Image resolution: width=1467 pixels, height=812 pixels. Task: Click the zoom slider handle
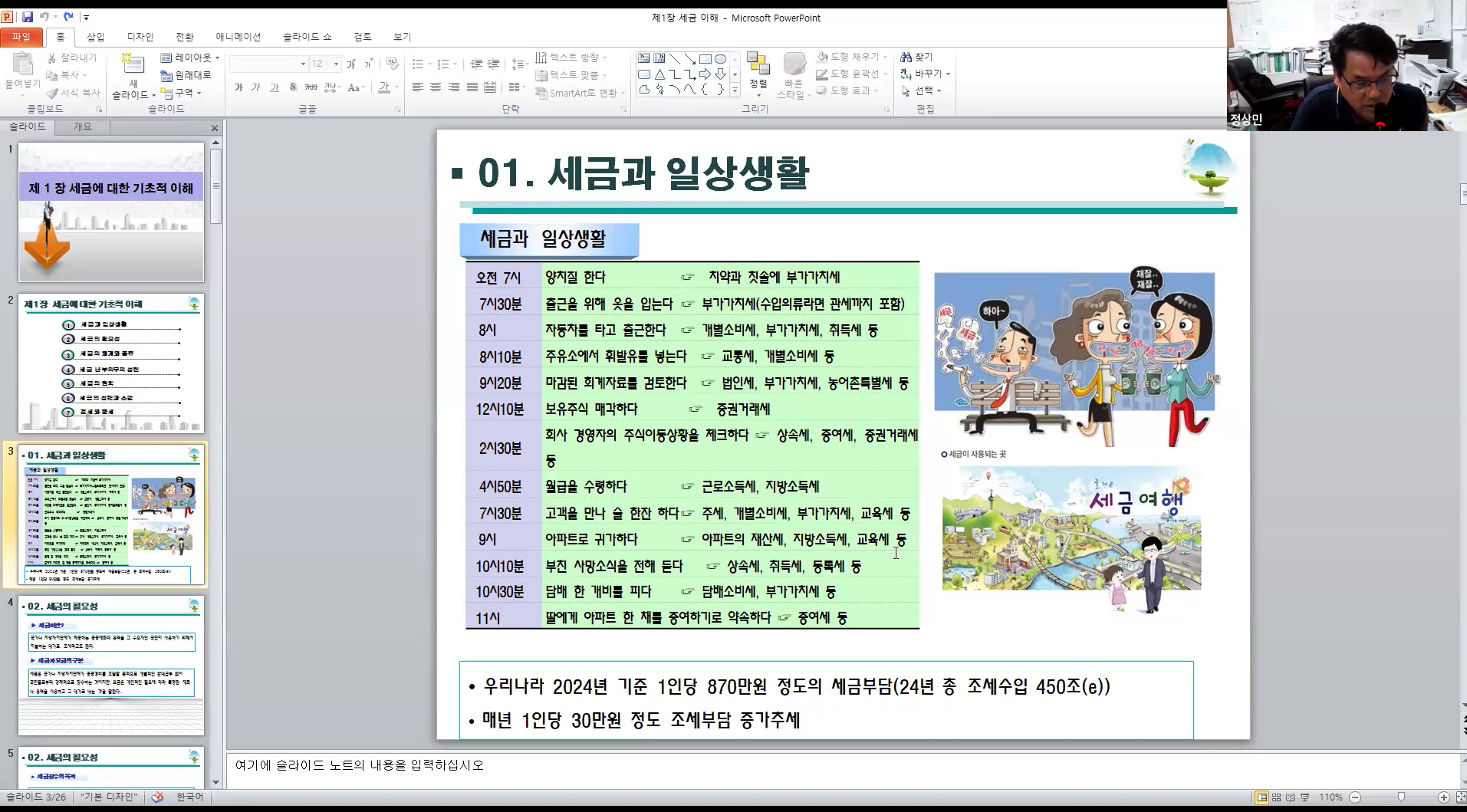[1401, 797]
